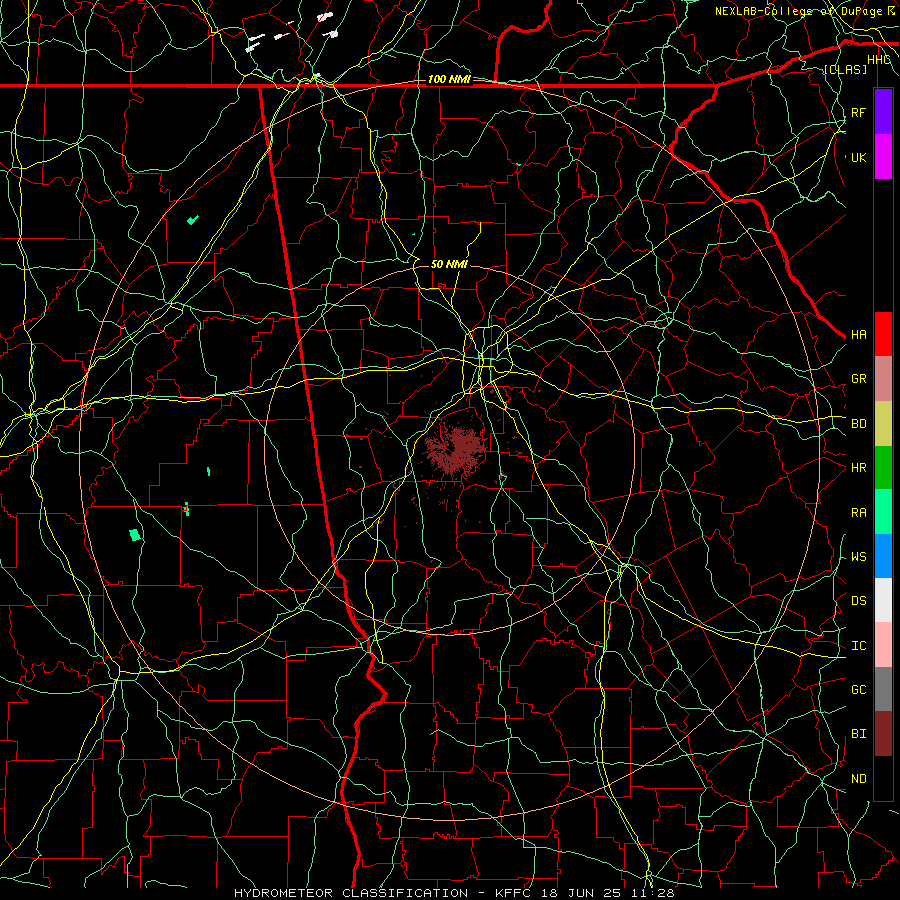The height and width of the screenshot is (900, 900).
Task: Click the ND black legend swatch
Action: pyautogui.click(x=883, y=778)
